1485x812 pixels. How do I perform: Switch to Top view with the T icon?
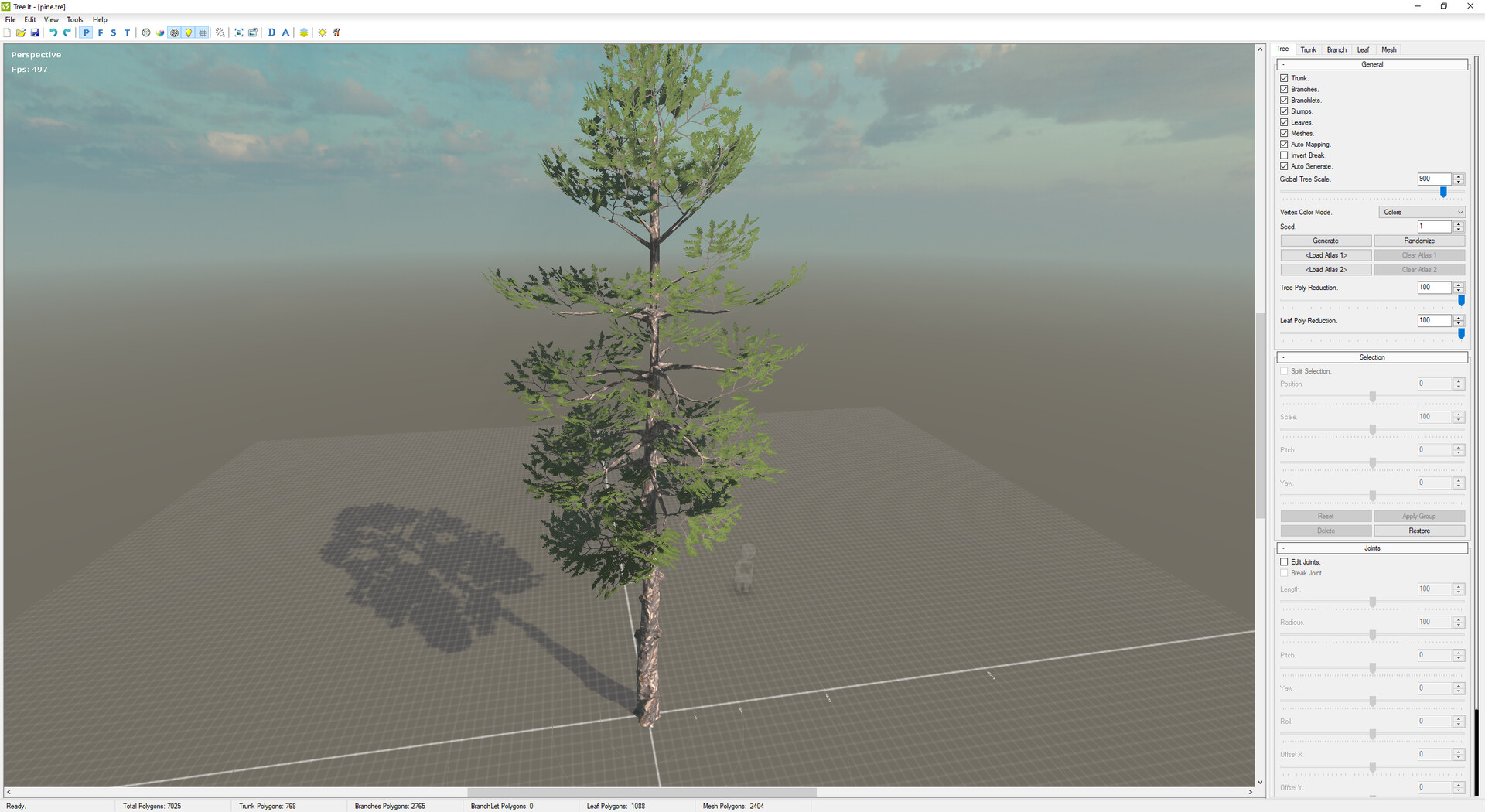pos(128,32)
